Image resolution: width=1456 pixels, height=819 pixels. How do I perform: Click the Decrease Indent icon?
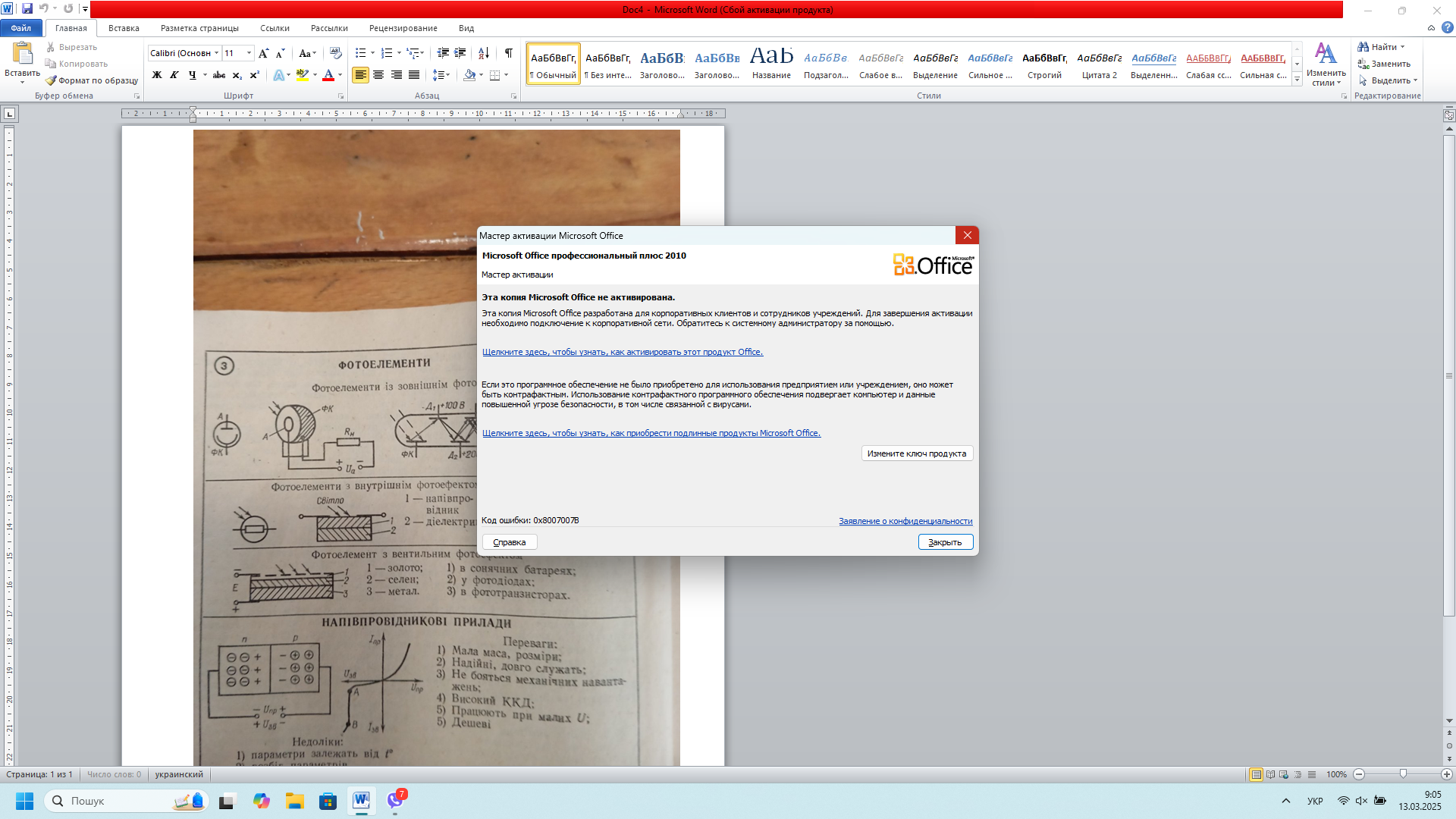443,53
